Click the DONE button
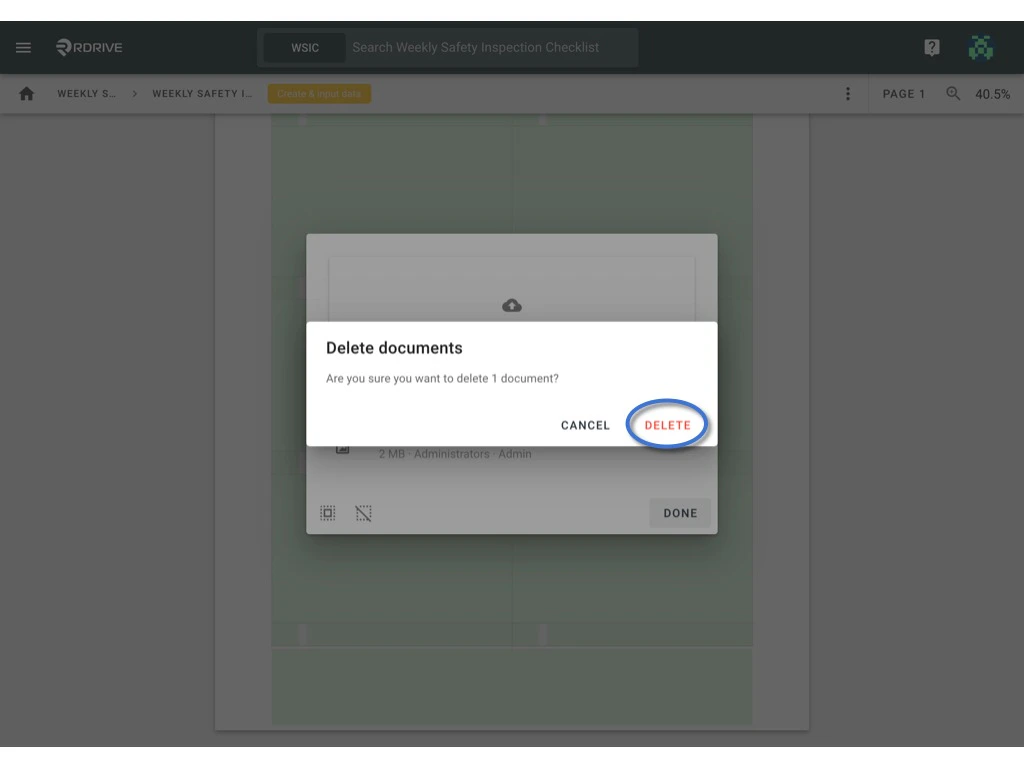 tap(680, 512)
